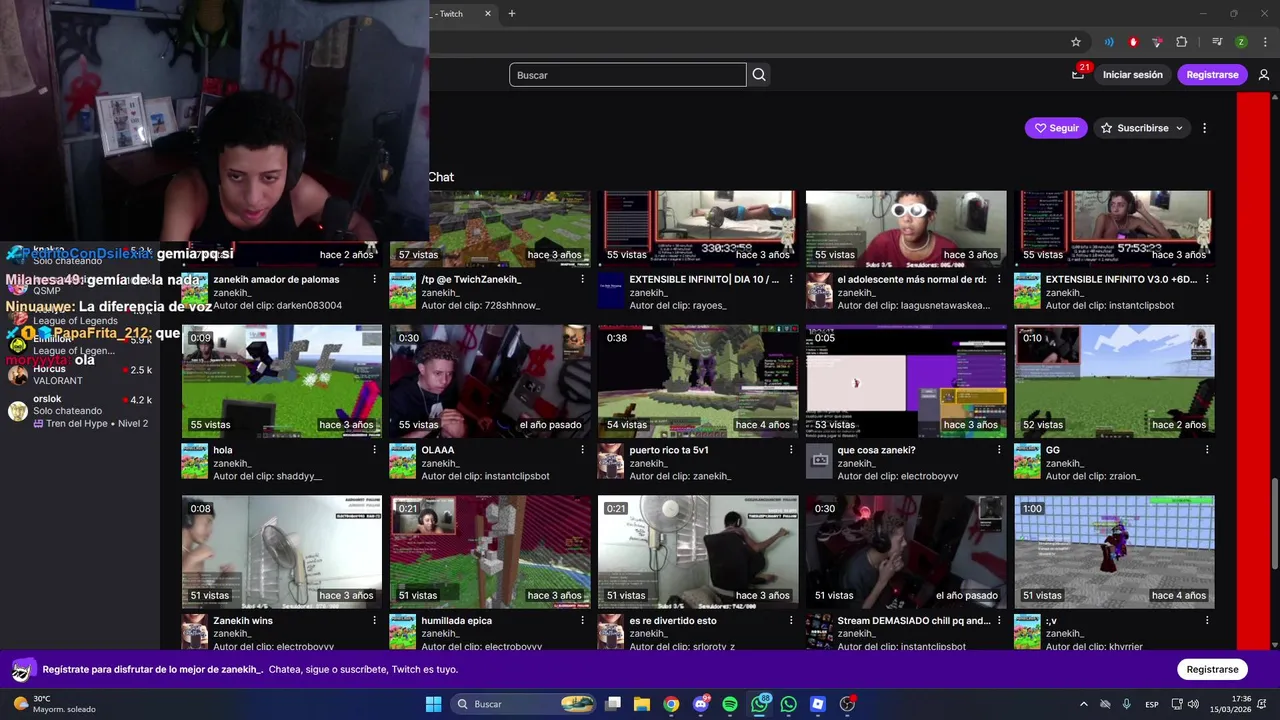
Task: Close the Twitch browser tab
Action: point(488,14)
